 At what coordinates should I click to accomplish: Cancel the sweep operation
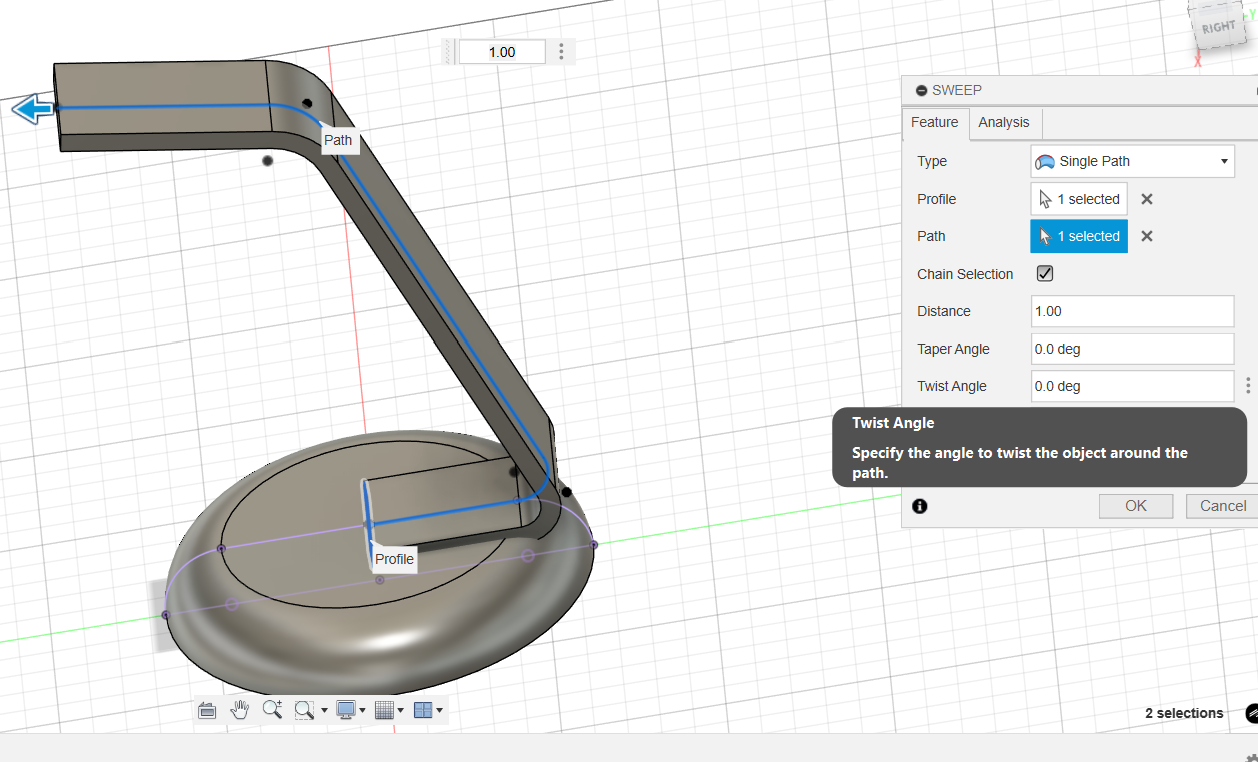click(x=1222, y=506)
